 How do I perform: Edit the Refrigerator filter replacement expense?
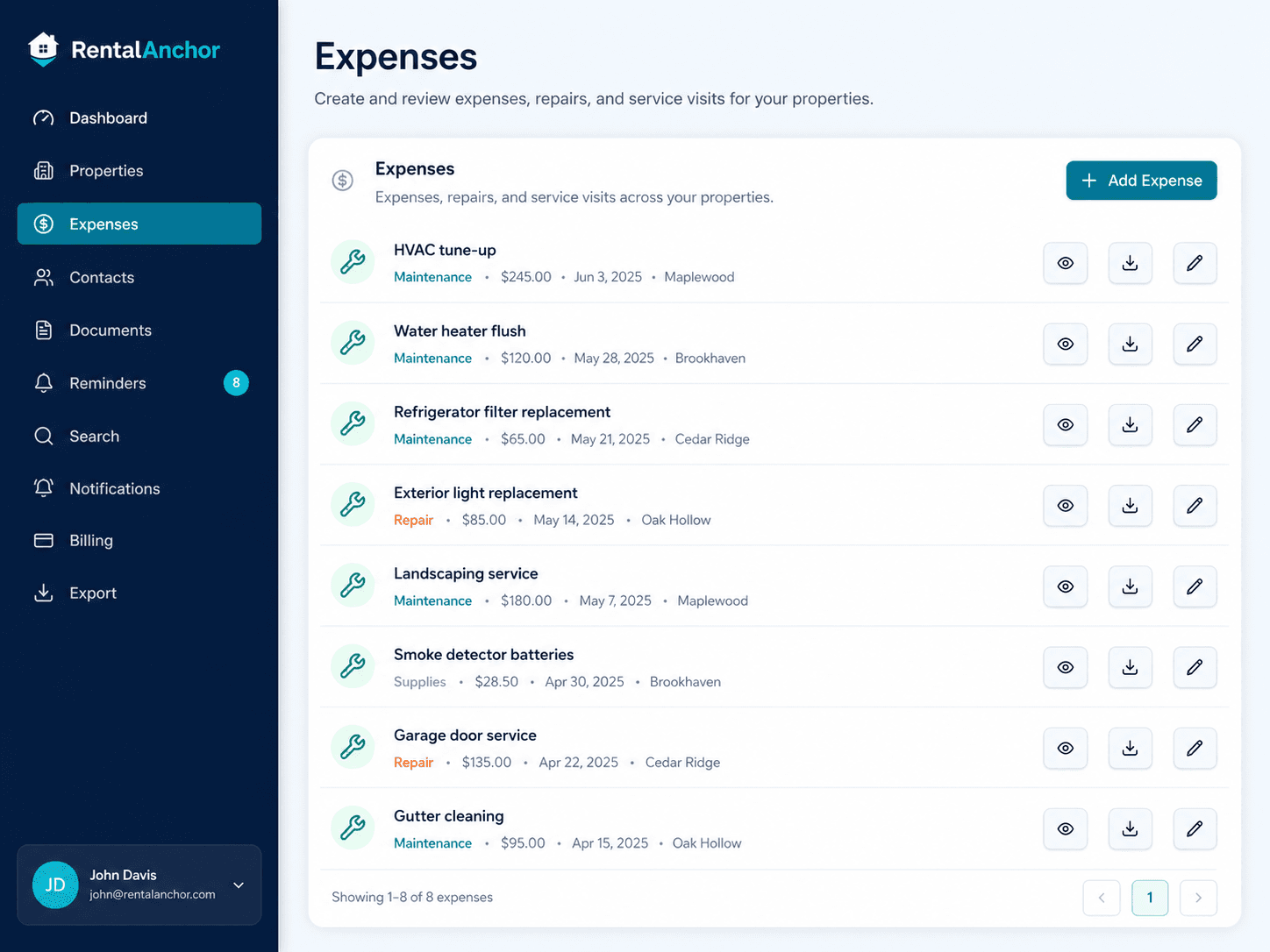click(x=1195, y=424)
